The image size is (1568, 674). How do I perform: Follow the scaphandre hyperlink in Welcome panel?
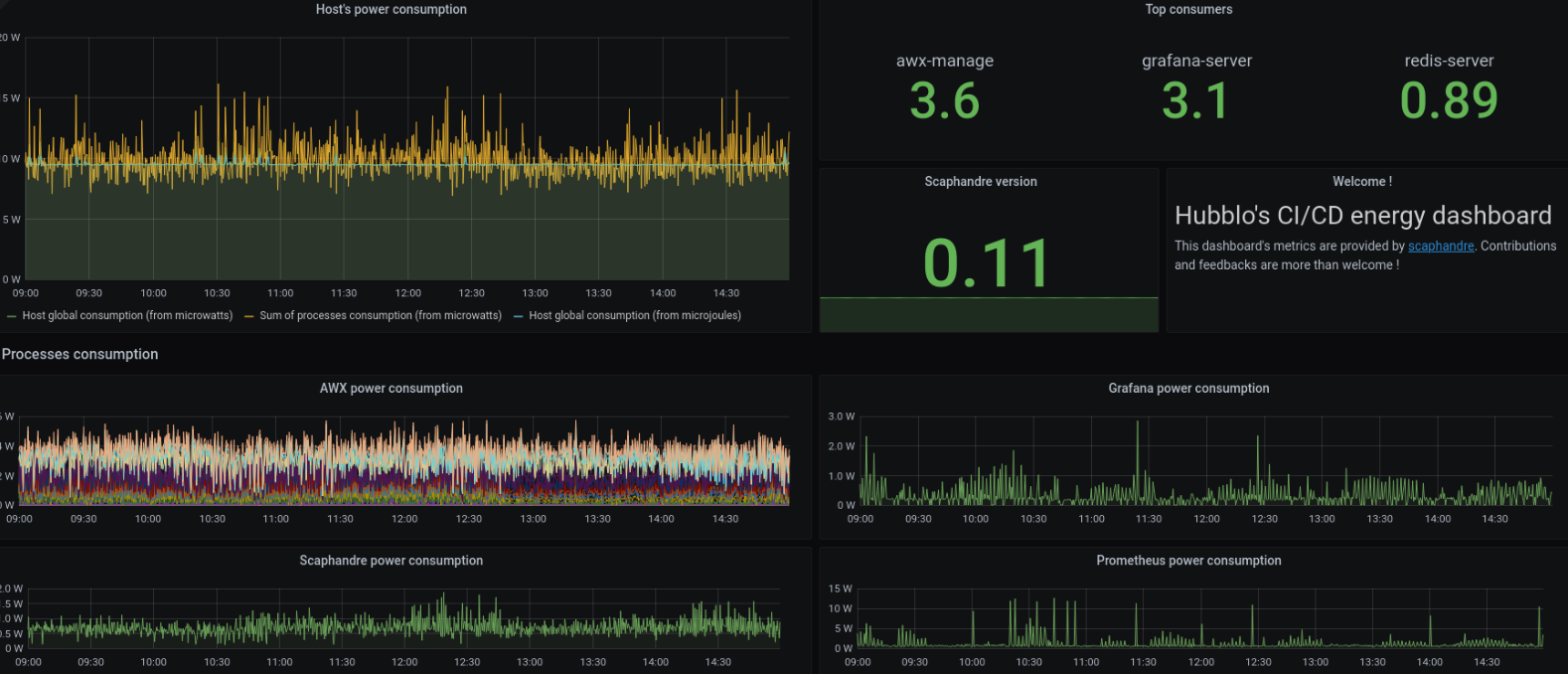tap(1441, 246)
